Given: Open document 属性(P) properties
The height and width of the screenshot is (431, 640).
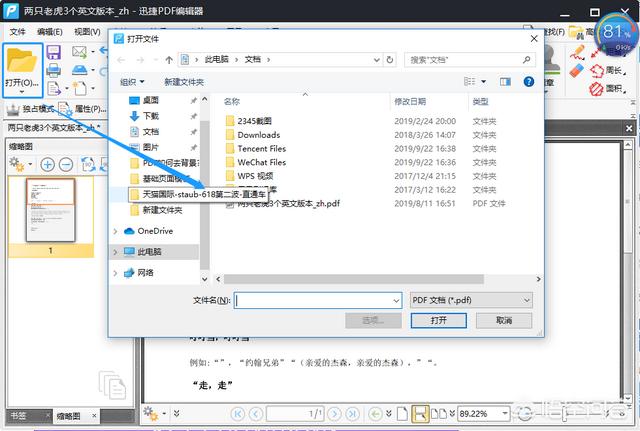Looking at the screenshot, I should (82, 109).
